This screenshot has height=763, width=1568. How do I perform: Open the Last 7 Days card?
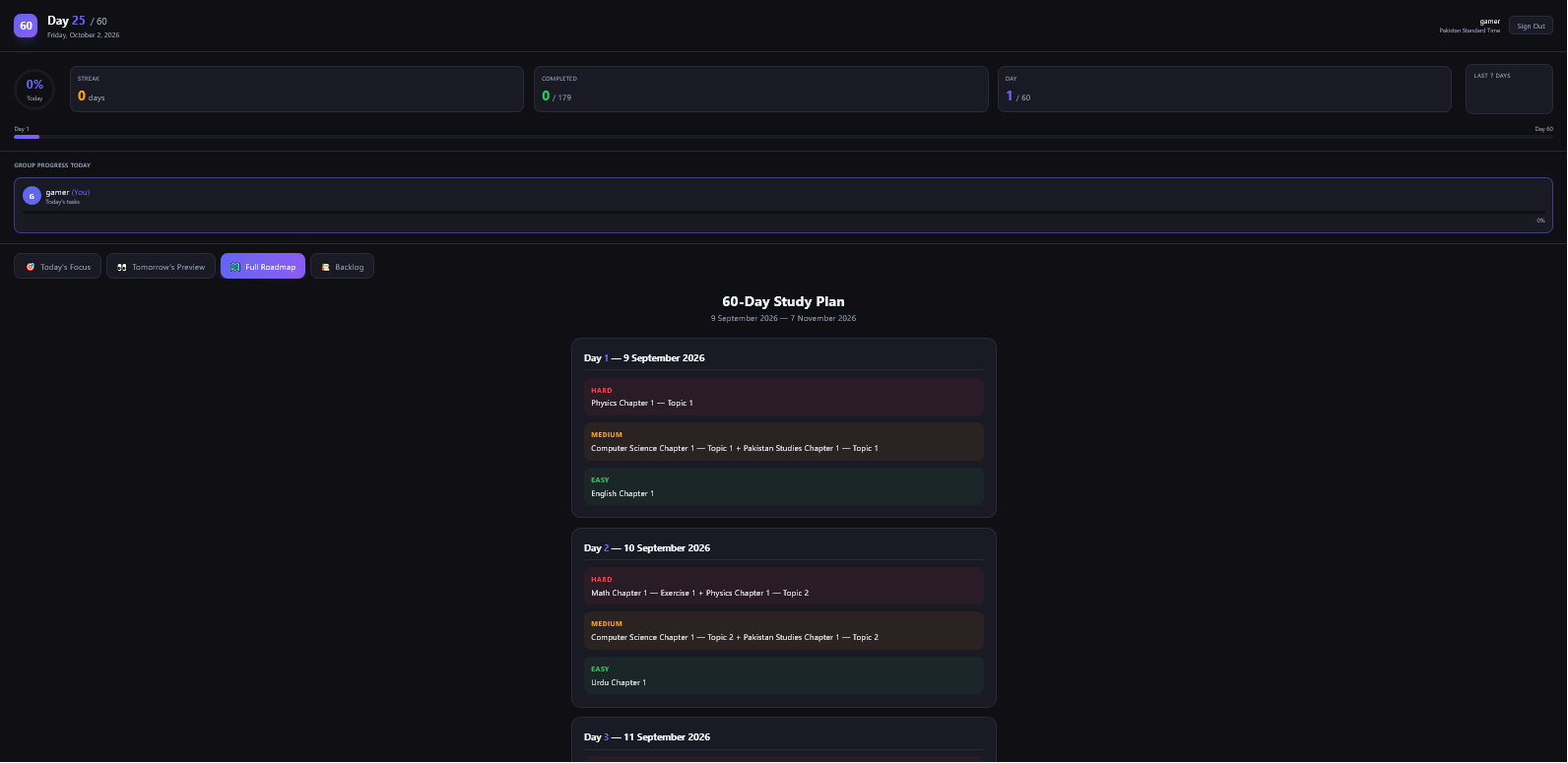pos(1509,90)
